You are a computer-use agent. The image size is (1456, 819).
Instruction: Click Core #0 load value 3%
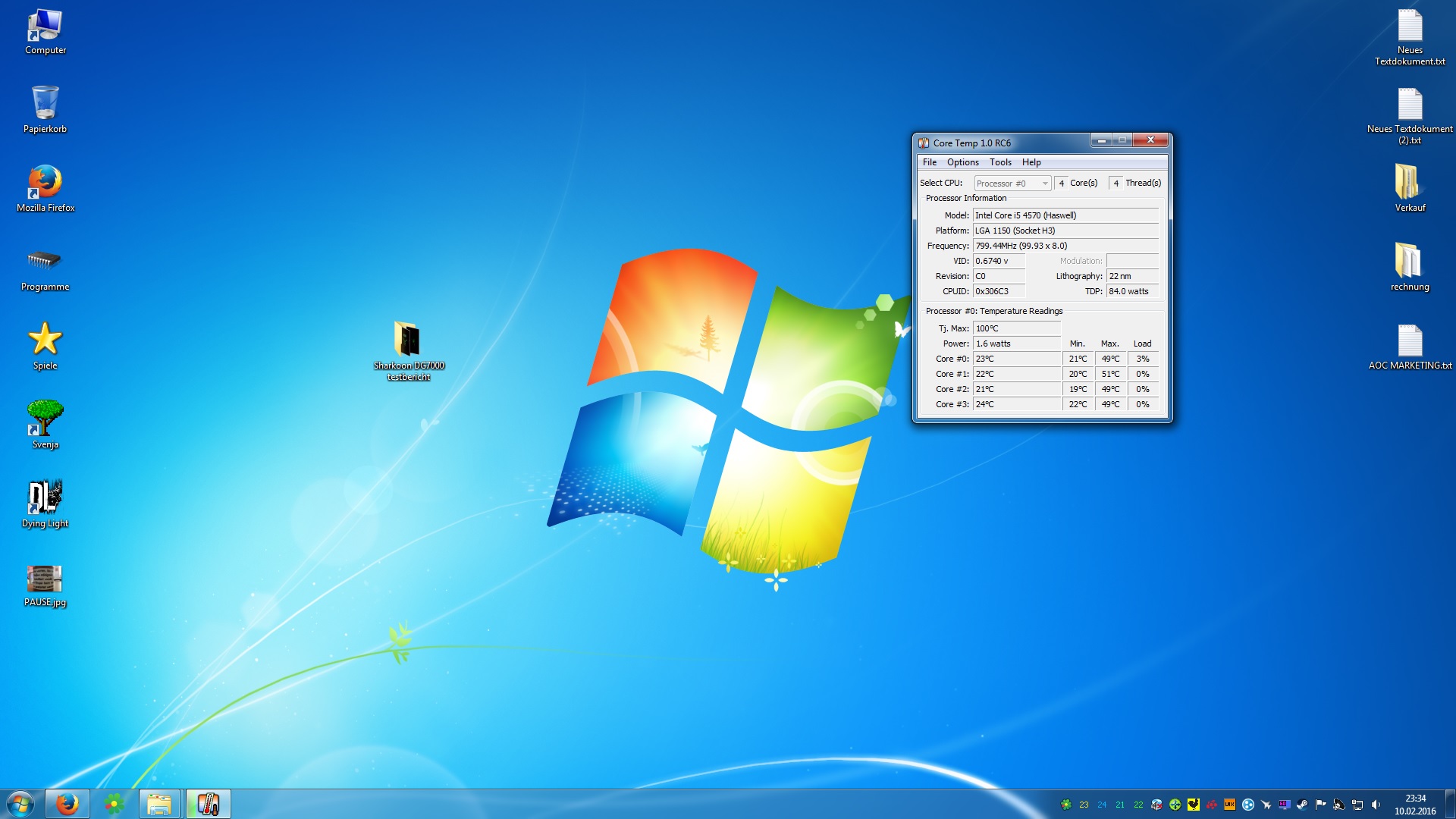click(x=1143, y=359)
